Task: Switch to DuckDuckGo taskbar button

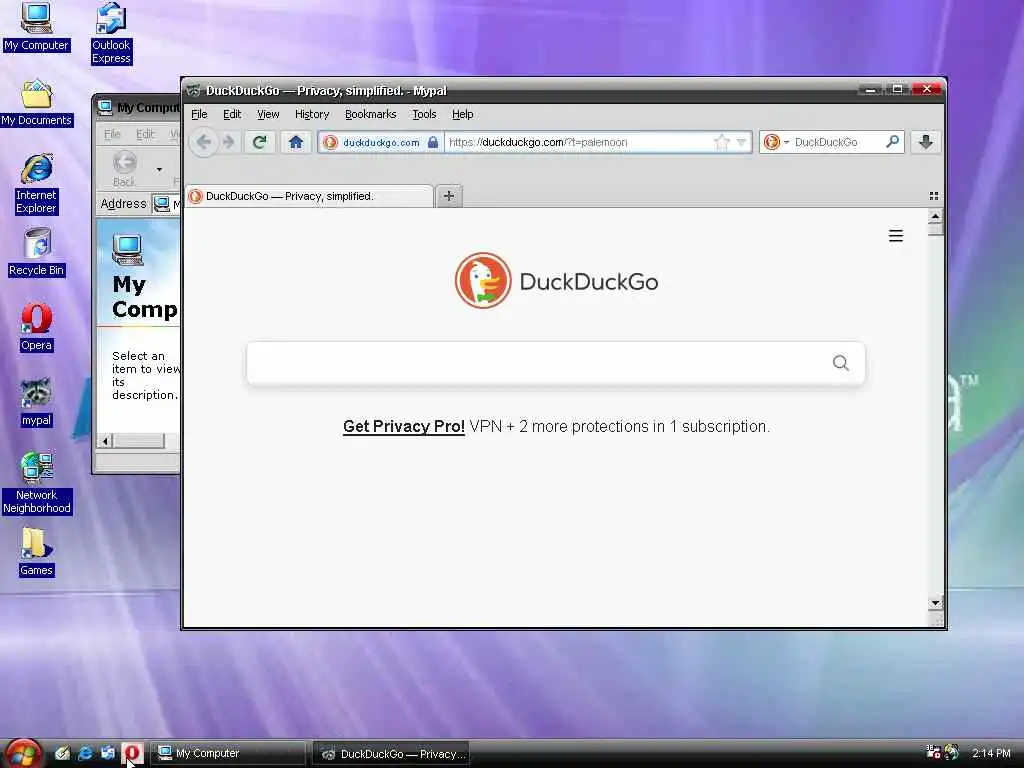Action: pos(391,754)
